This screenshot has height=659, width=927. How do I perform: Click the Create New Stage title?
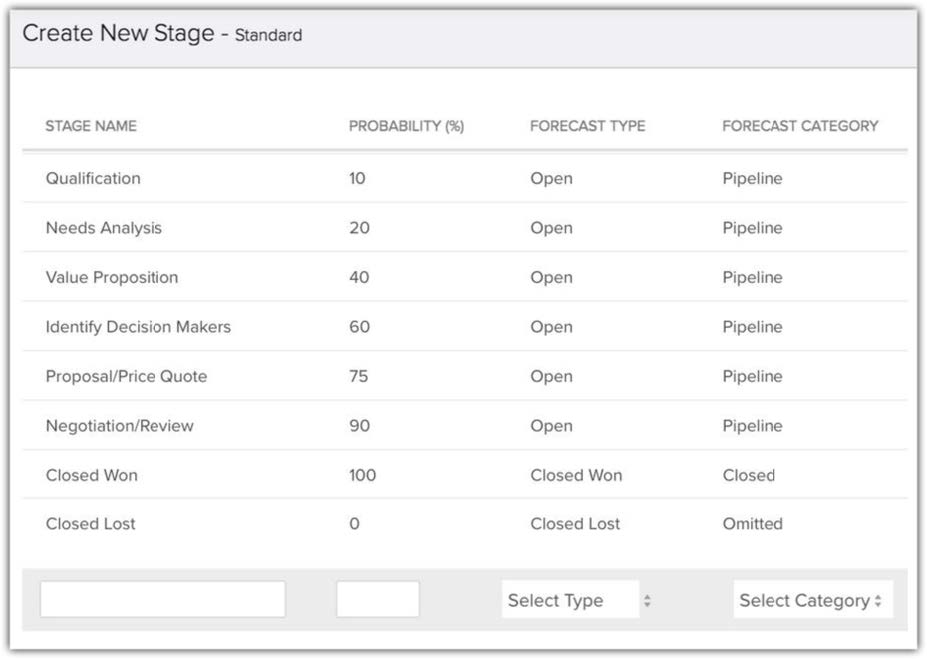[x=118, y=34]
